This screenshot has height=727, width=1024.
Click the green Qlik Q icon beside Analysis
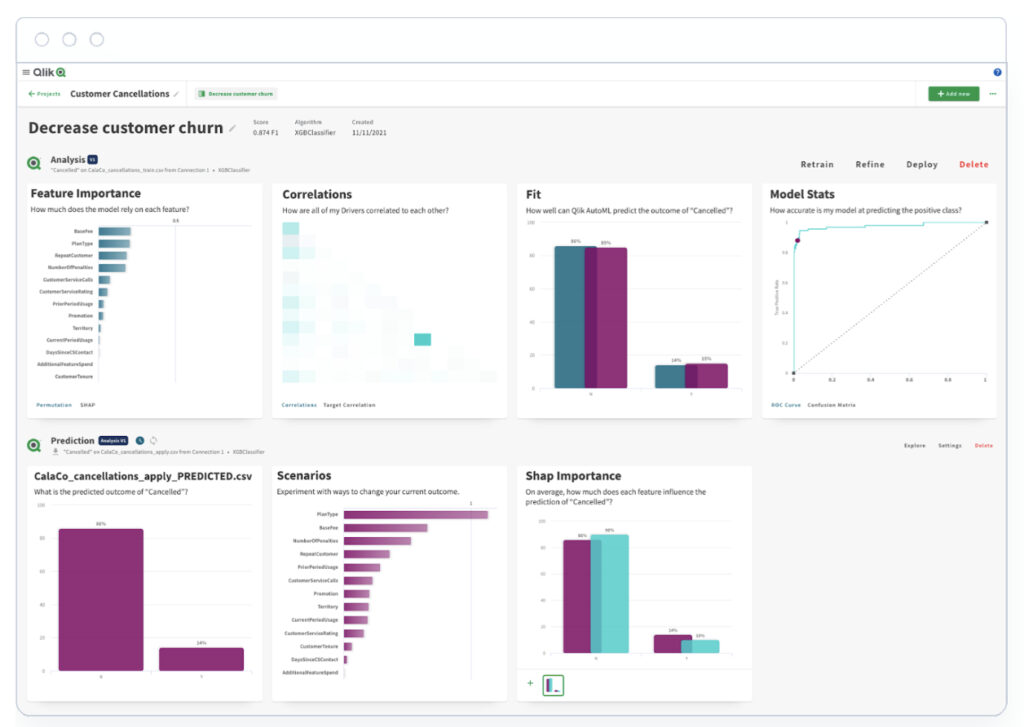33,160
